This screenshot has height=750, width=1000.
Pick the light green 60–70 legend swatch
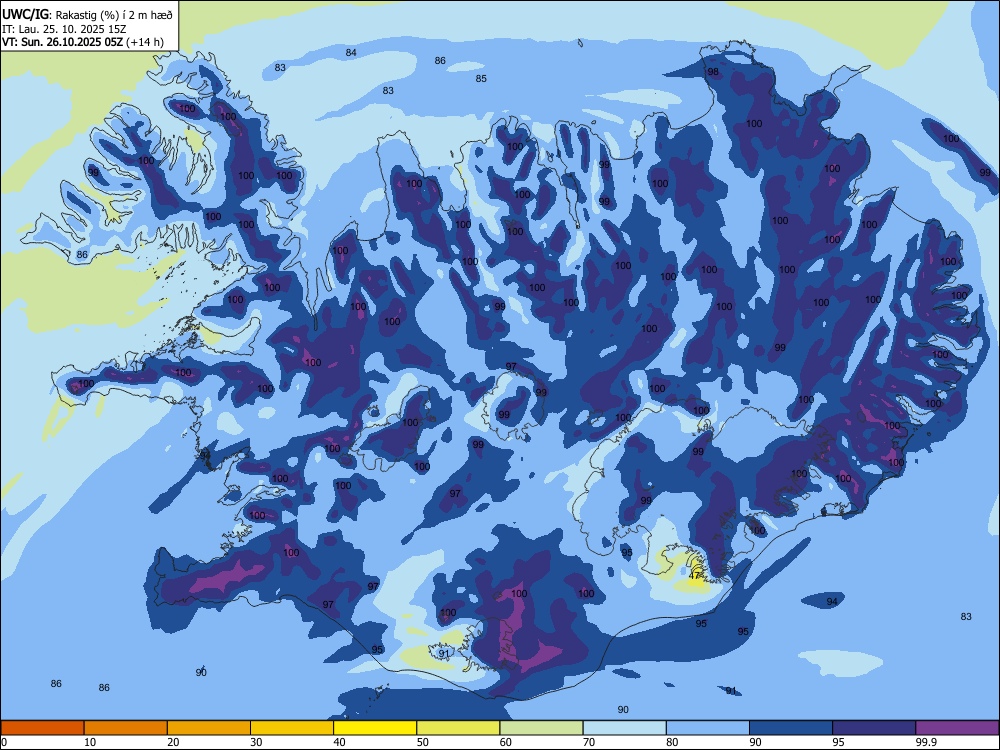pos(541,728)
